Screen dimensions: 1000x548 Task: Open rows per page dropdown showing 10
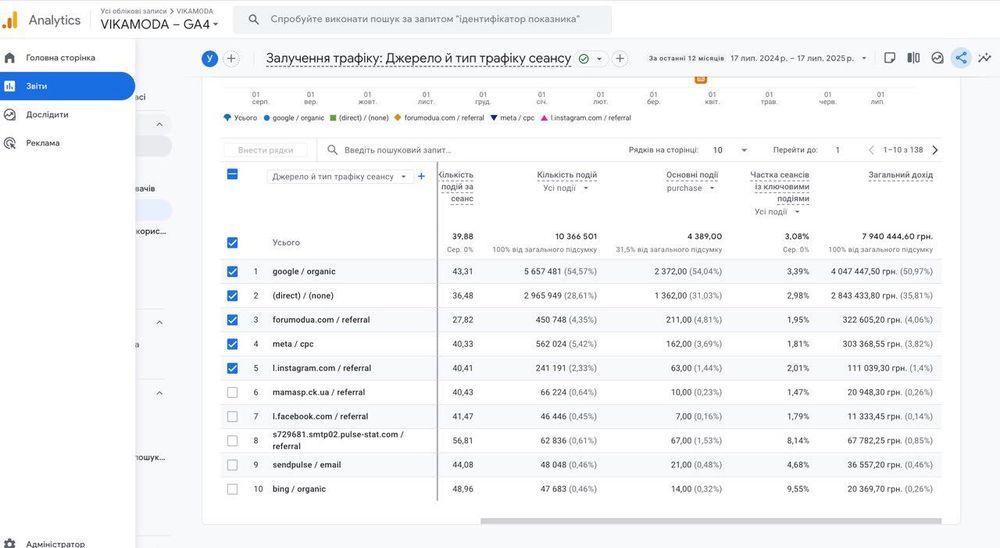730,150
